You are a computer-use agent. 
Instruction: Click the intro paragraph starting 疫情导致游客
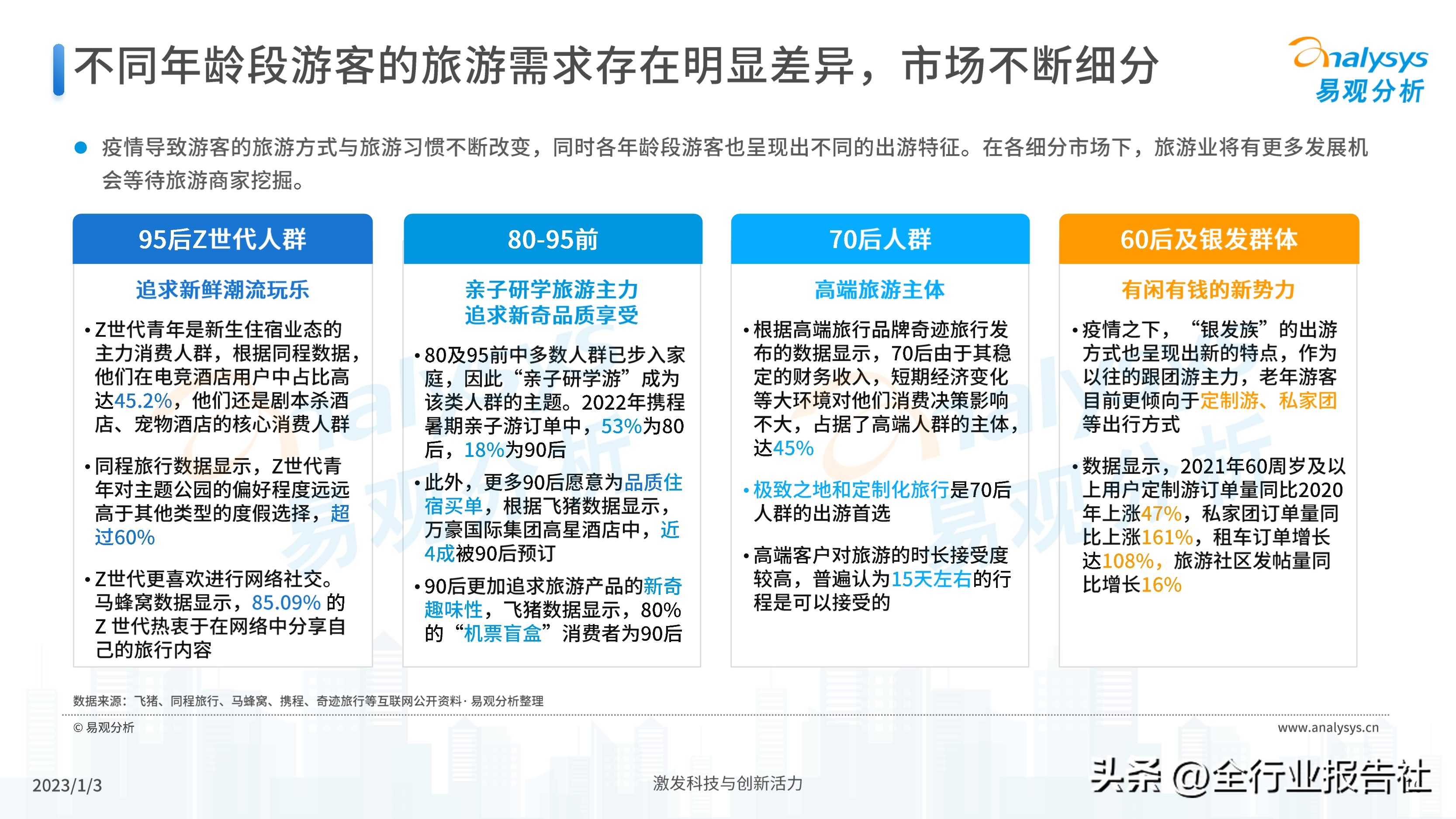point(735,164)
